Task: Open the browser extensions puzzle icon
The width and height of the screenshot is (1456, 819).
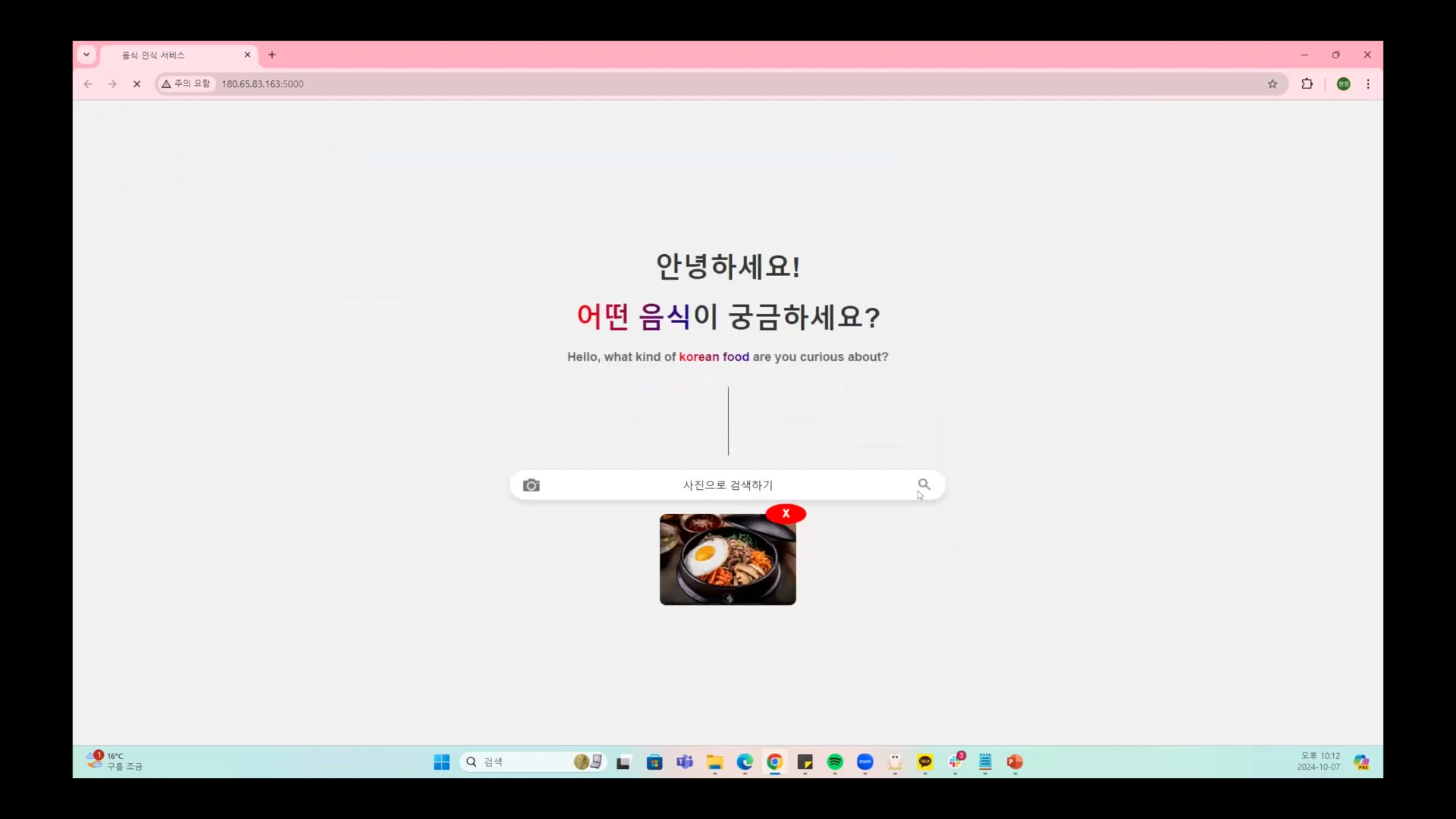Action: (1307, 84)
